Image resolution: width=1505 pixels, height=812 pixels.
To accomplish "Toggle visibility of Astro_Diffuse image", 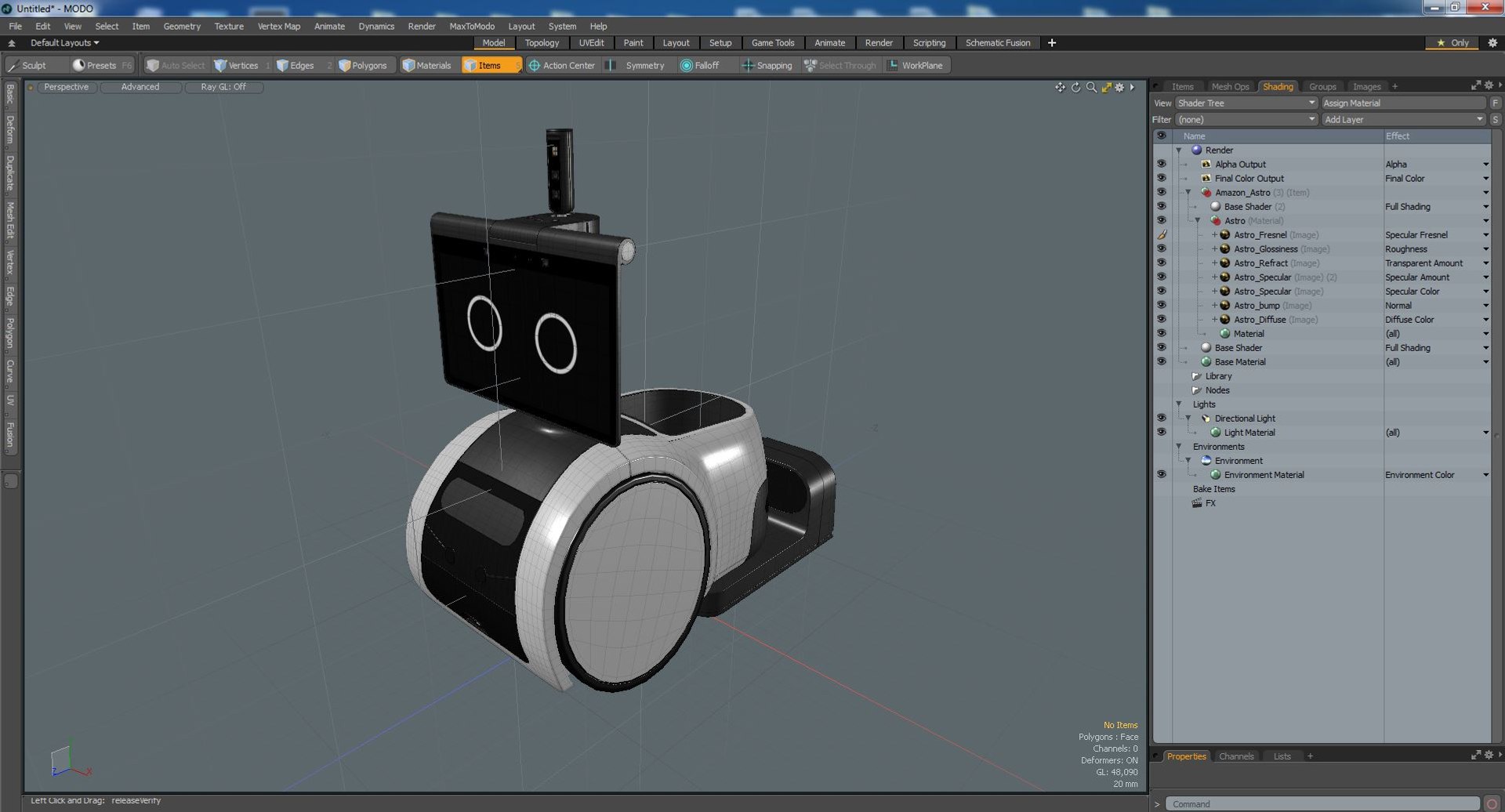I will point(1162,320).
